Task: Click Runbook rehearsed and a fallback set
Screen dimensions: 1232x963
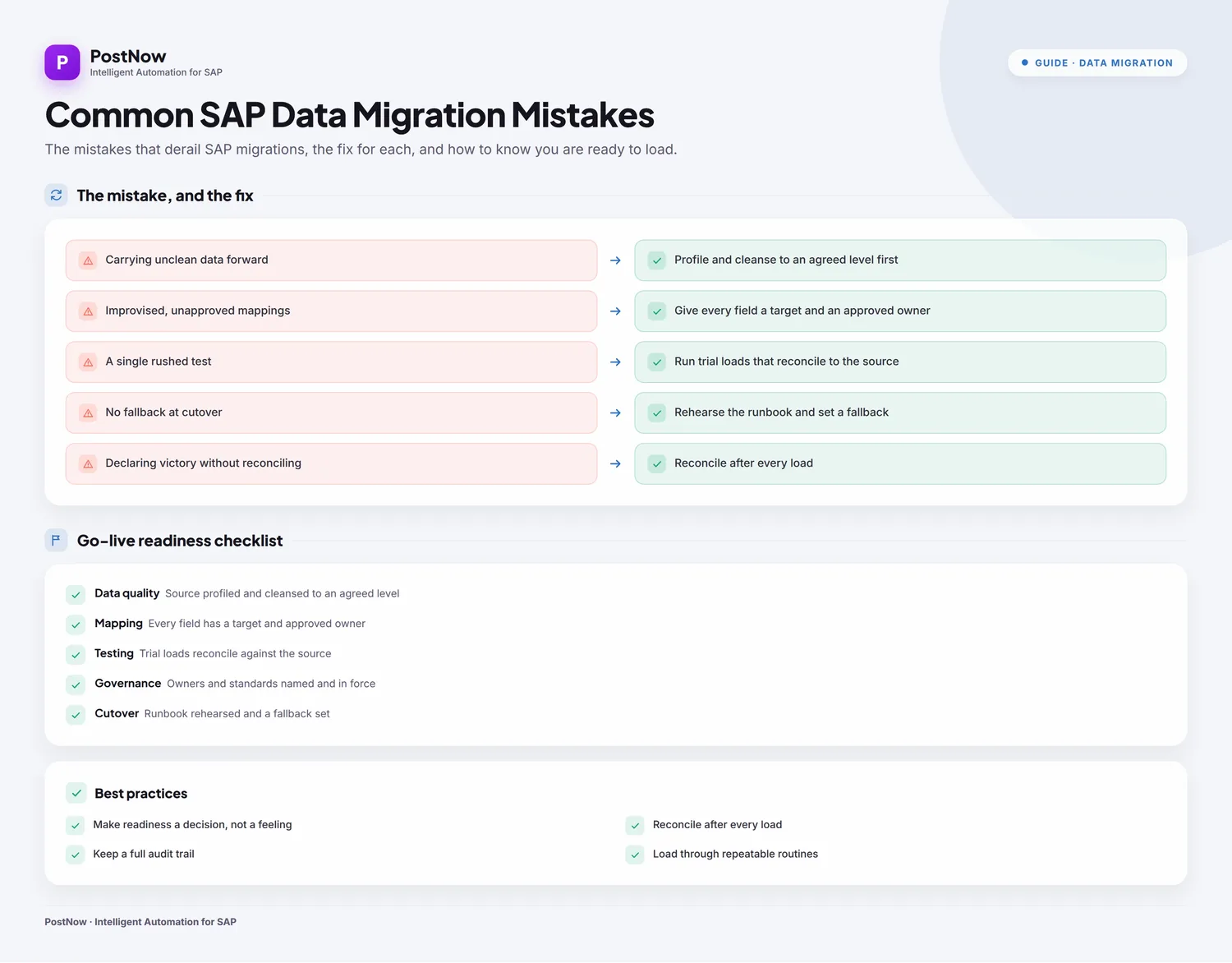Action: [x=237, y=713]
